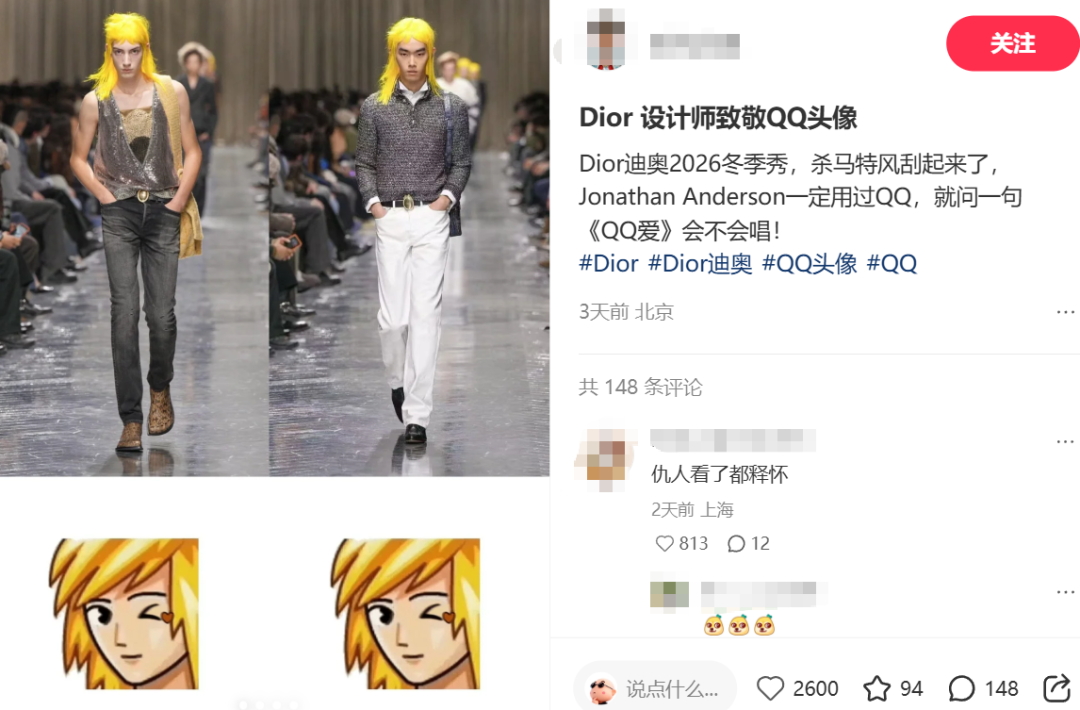1080x710 pixels.
Task: Open the #Dior hashtag
Action: 609,264
